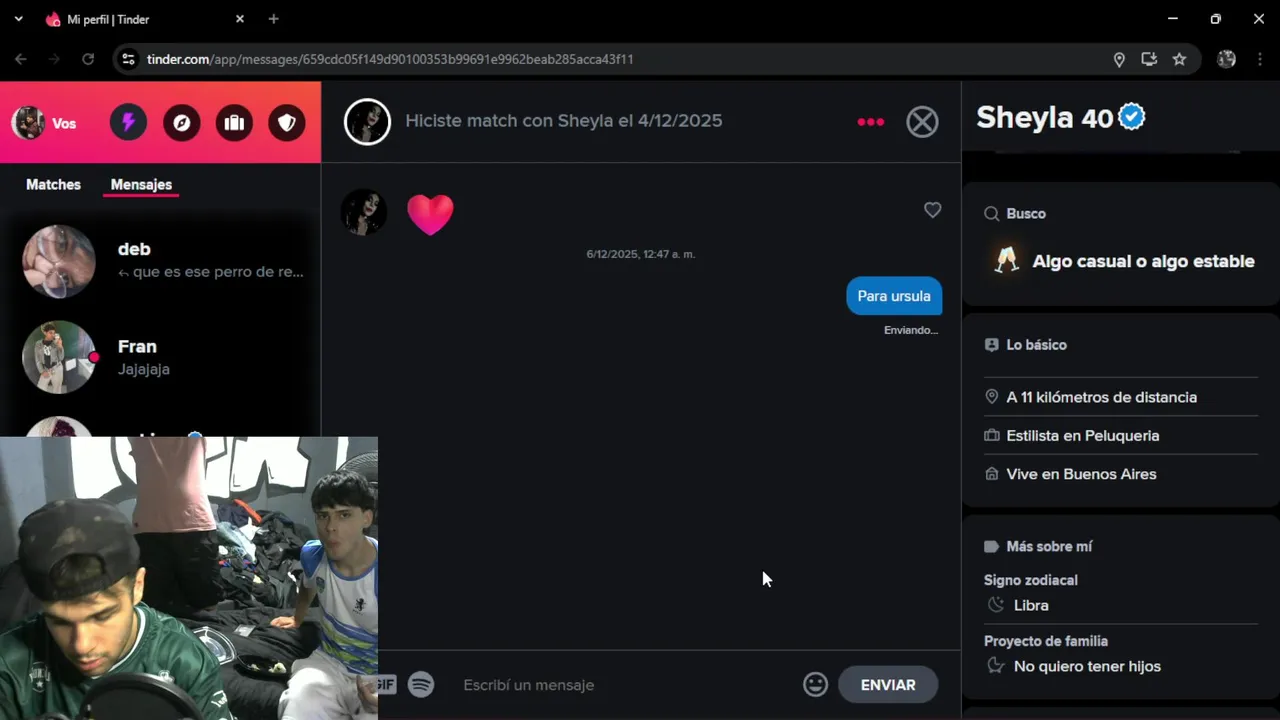View site information icon in address bar
The image size is (1280, 720).
click(x=128, y=59)
